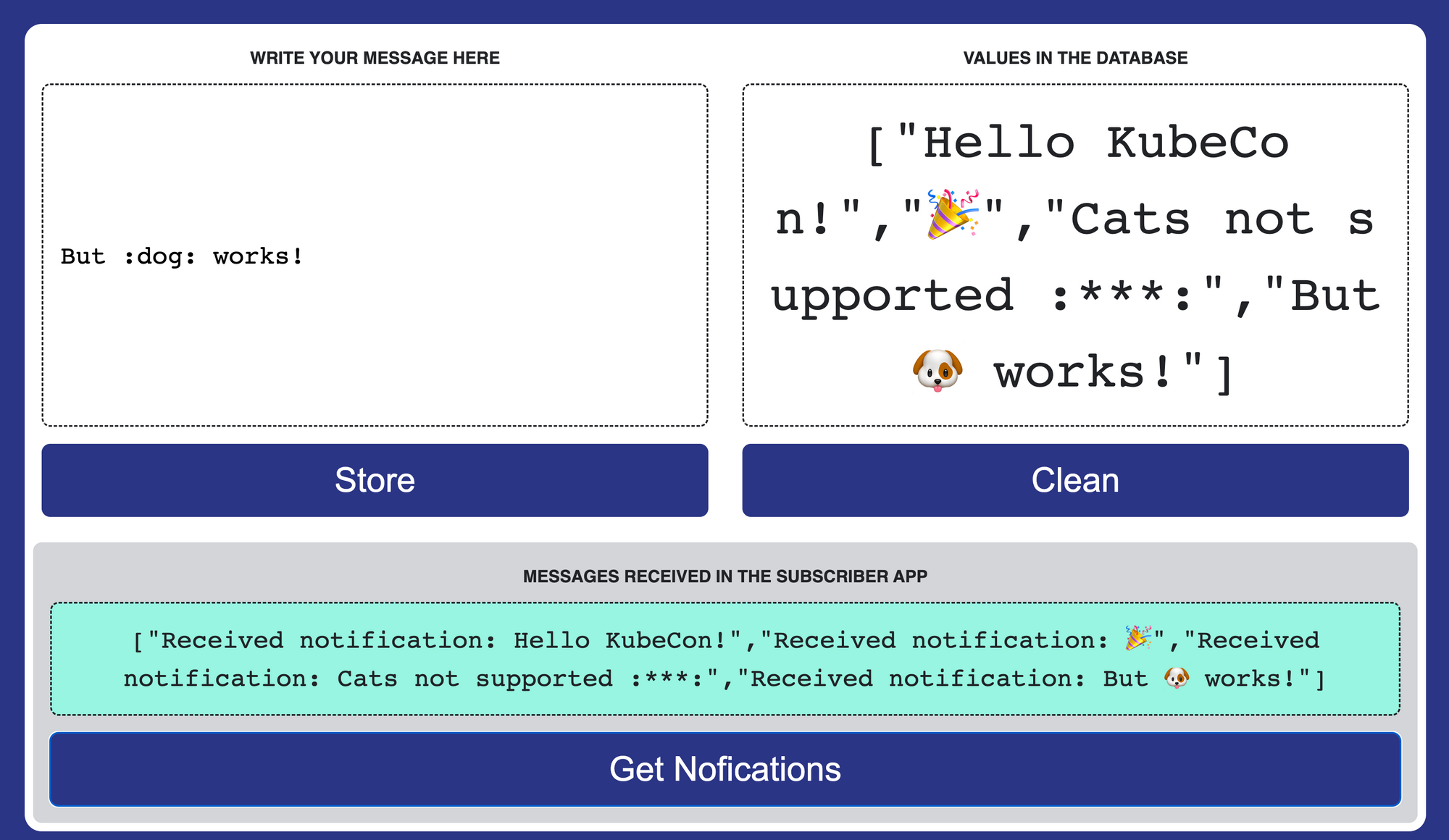Click the "Write your message here" heading
Image resolution: width=1449 pixels, height=840 pixels.
(x=375, y=58)
